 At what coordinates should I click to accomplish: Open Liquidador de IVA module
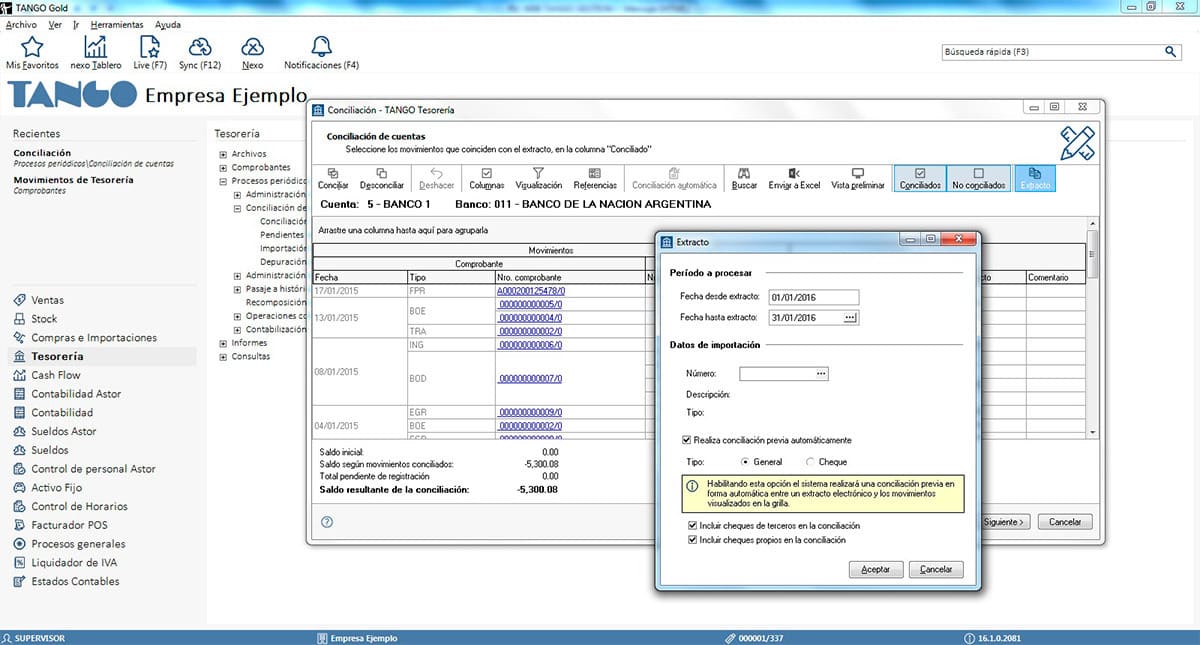click(72, 563)
